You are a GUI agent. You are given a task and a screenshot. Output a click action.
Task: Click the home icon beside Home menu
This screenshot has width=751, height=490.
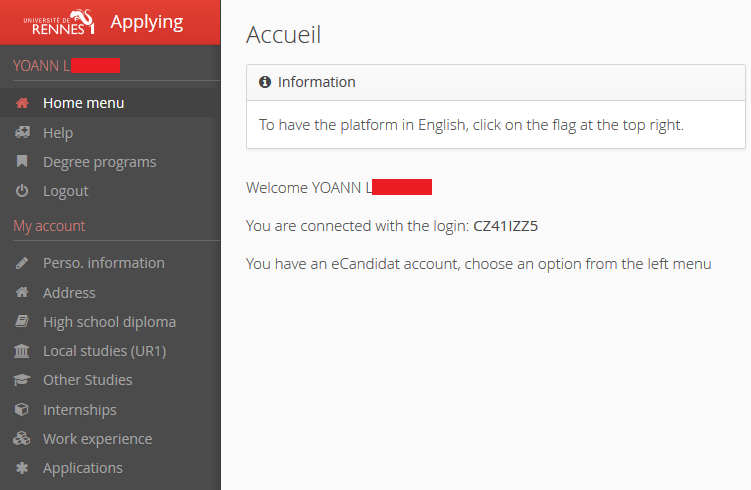pos(22,103)
